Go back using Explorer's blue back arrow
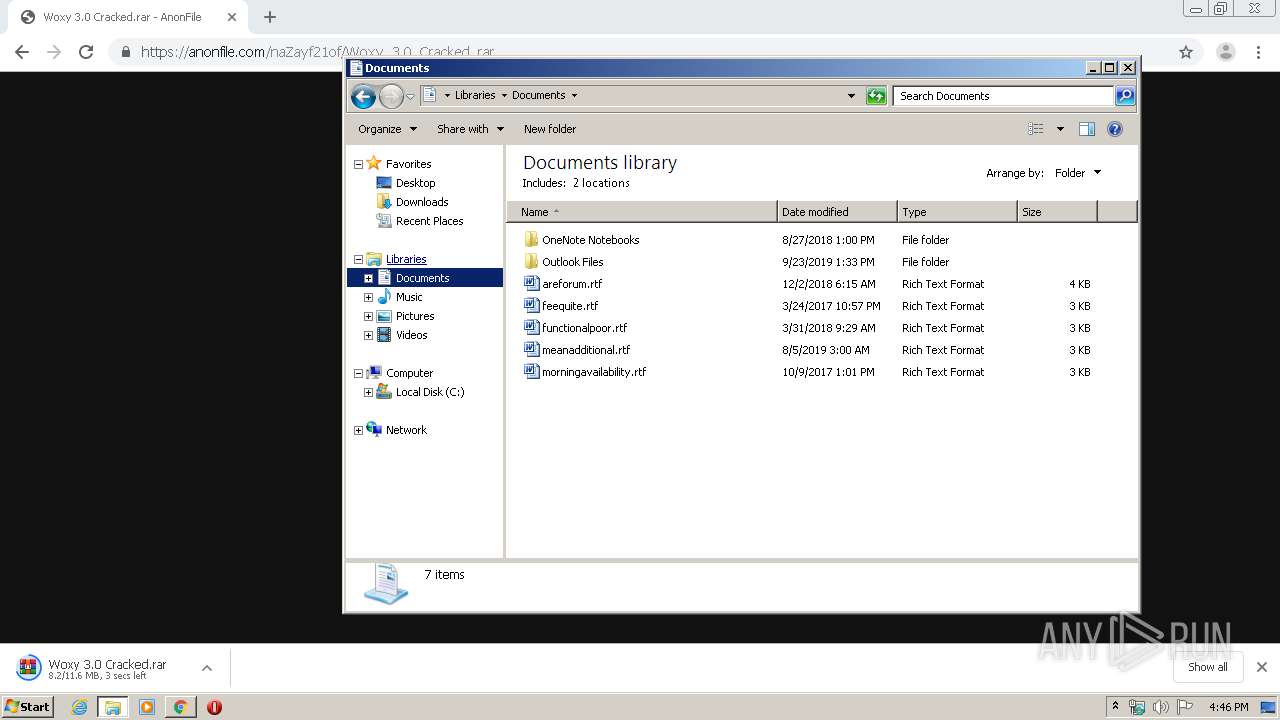This screenshot has width=1280, height=720. [x=363, y=96]
